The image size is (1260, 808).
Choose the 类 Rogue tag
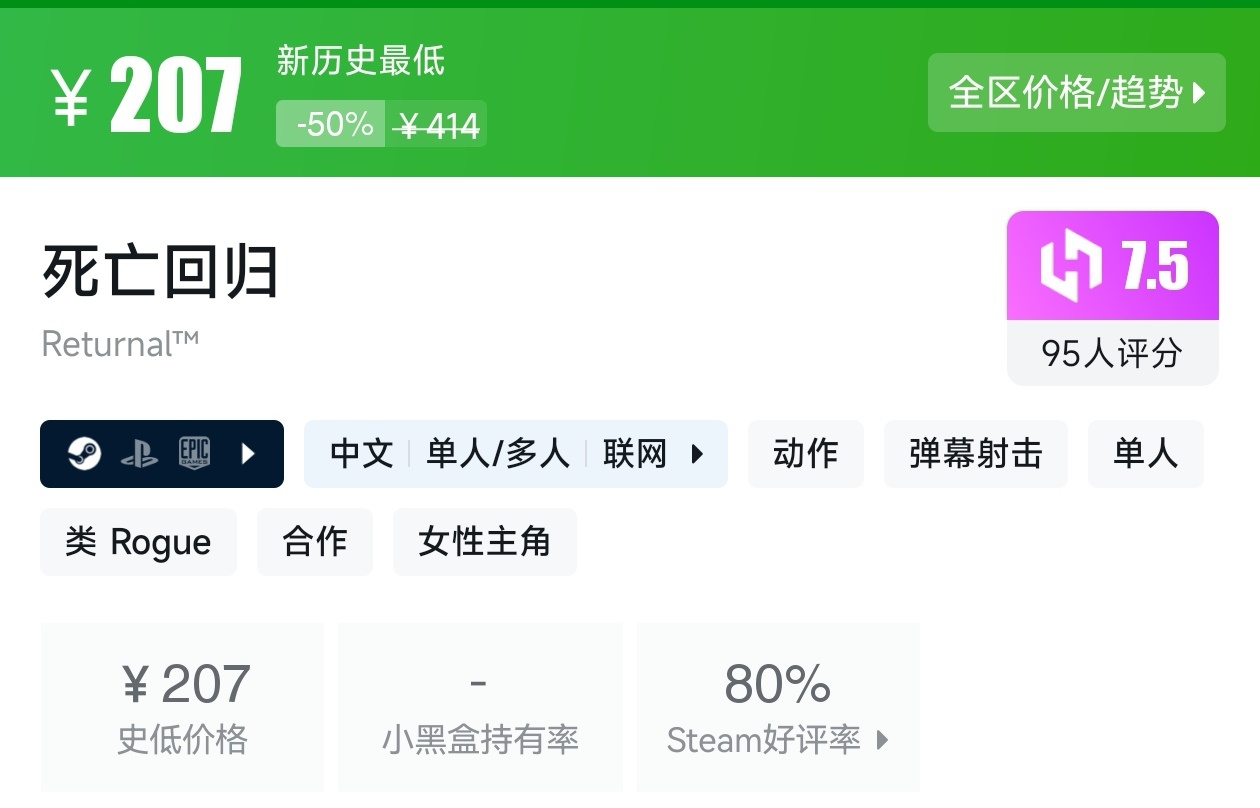point(138,542)
